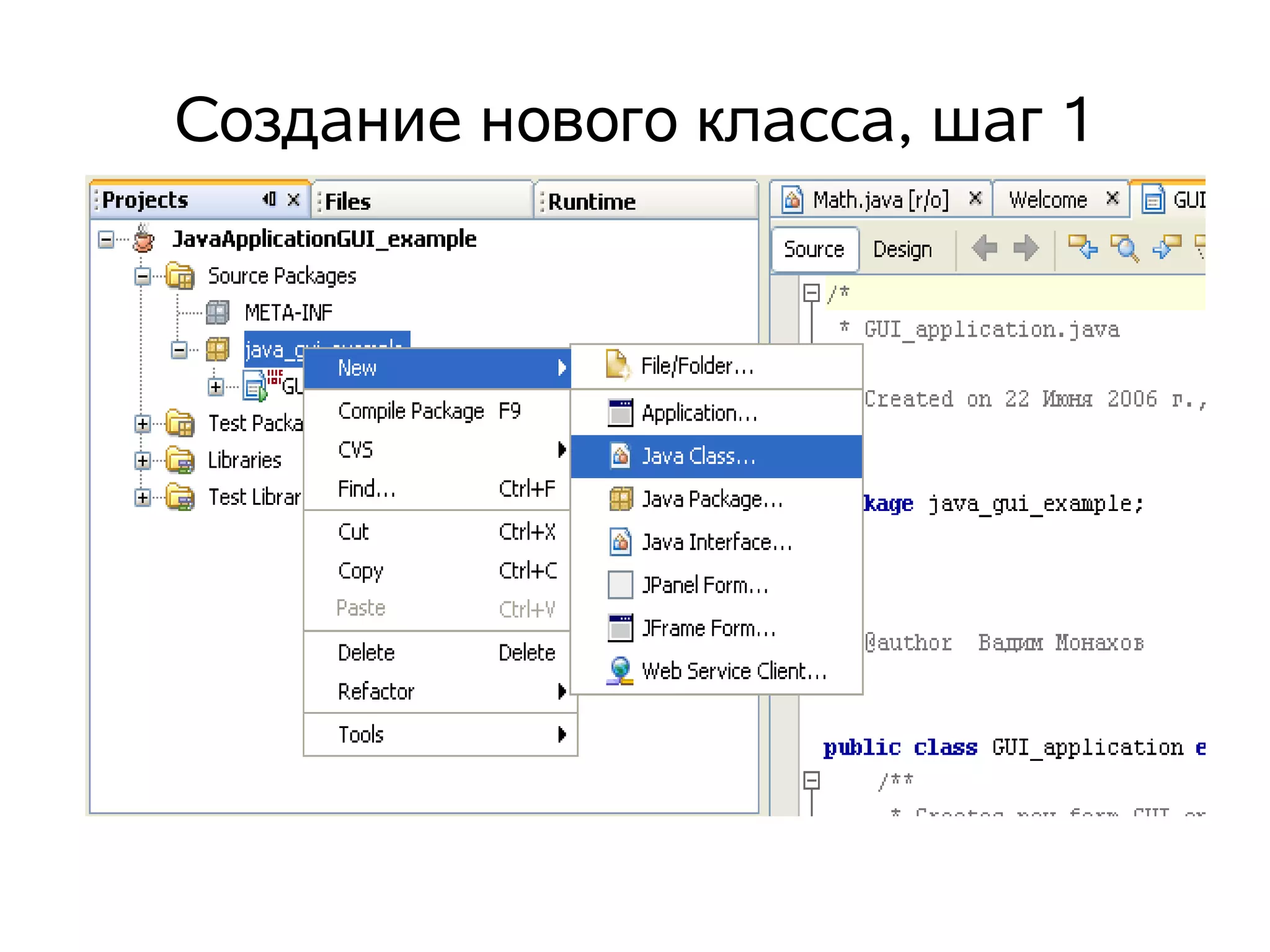Expand the Test Packages node
This screenshot has width=1270, height=952.
pos(143,424)
